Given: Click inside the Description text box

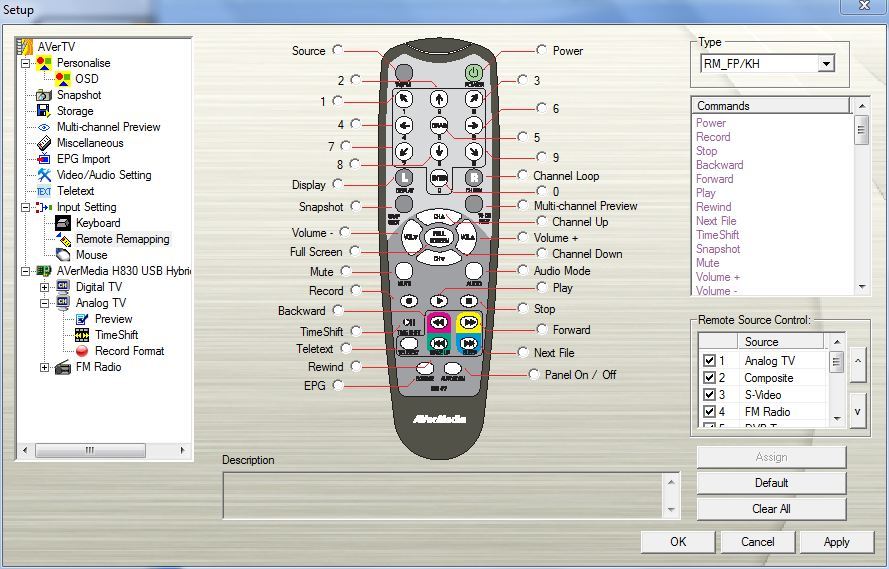Looking at the screenshot, I should coord(443,495).
